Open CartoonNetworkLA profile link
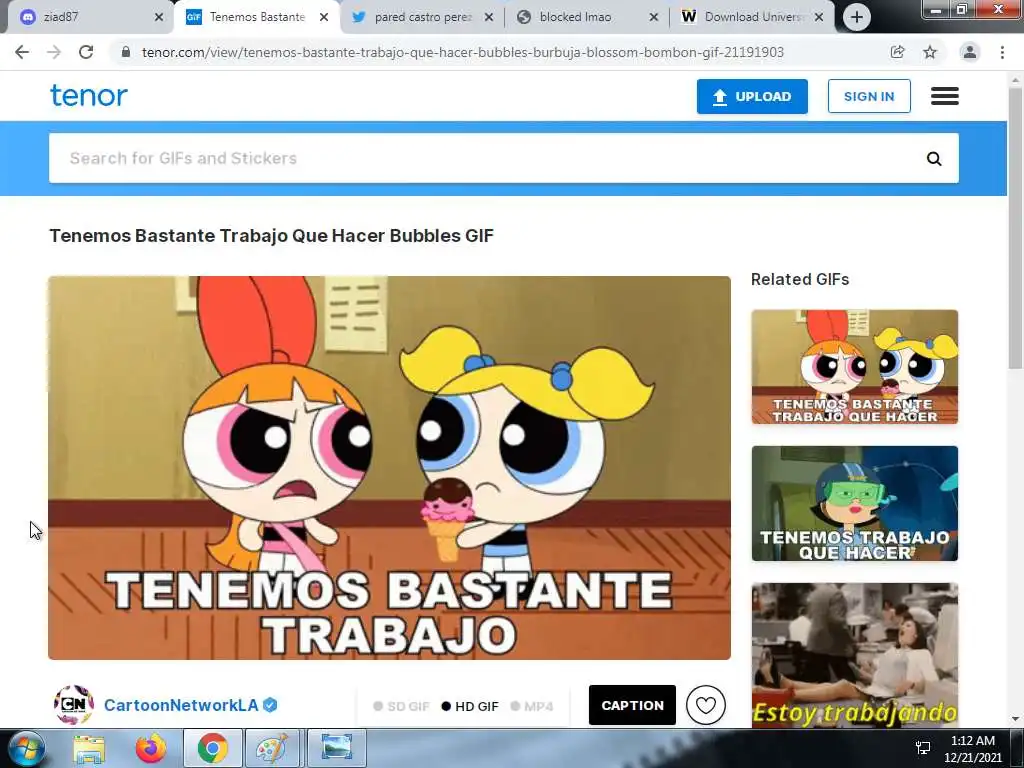 point(182,705)
